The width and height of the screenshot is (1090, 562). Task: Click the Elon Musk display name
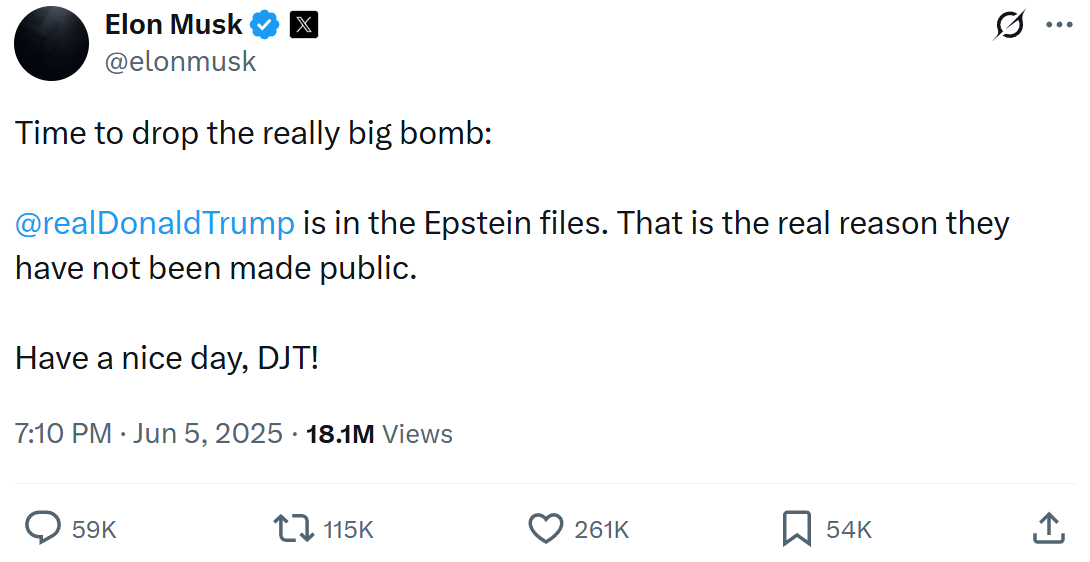point(174,26)
